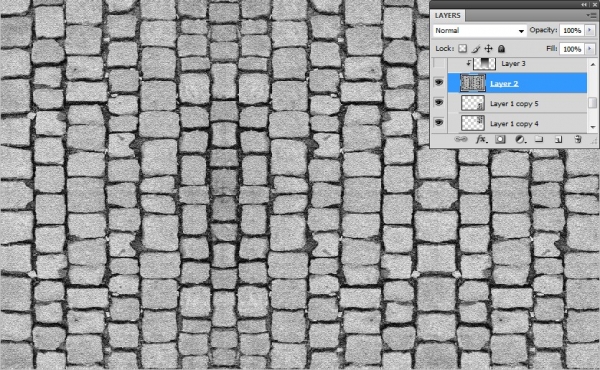This screenshot has height=370, width=600.
Task: Click Layer 1 copy 4 thumbnail
Action: [x=473, y=123]
